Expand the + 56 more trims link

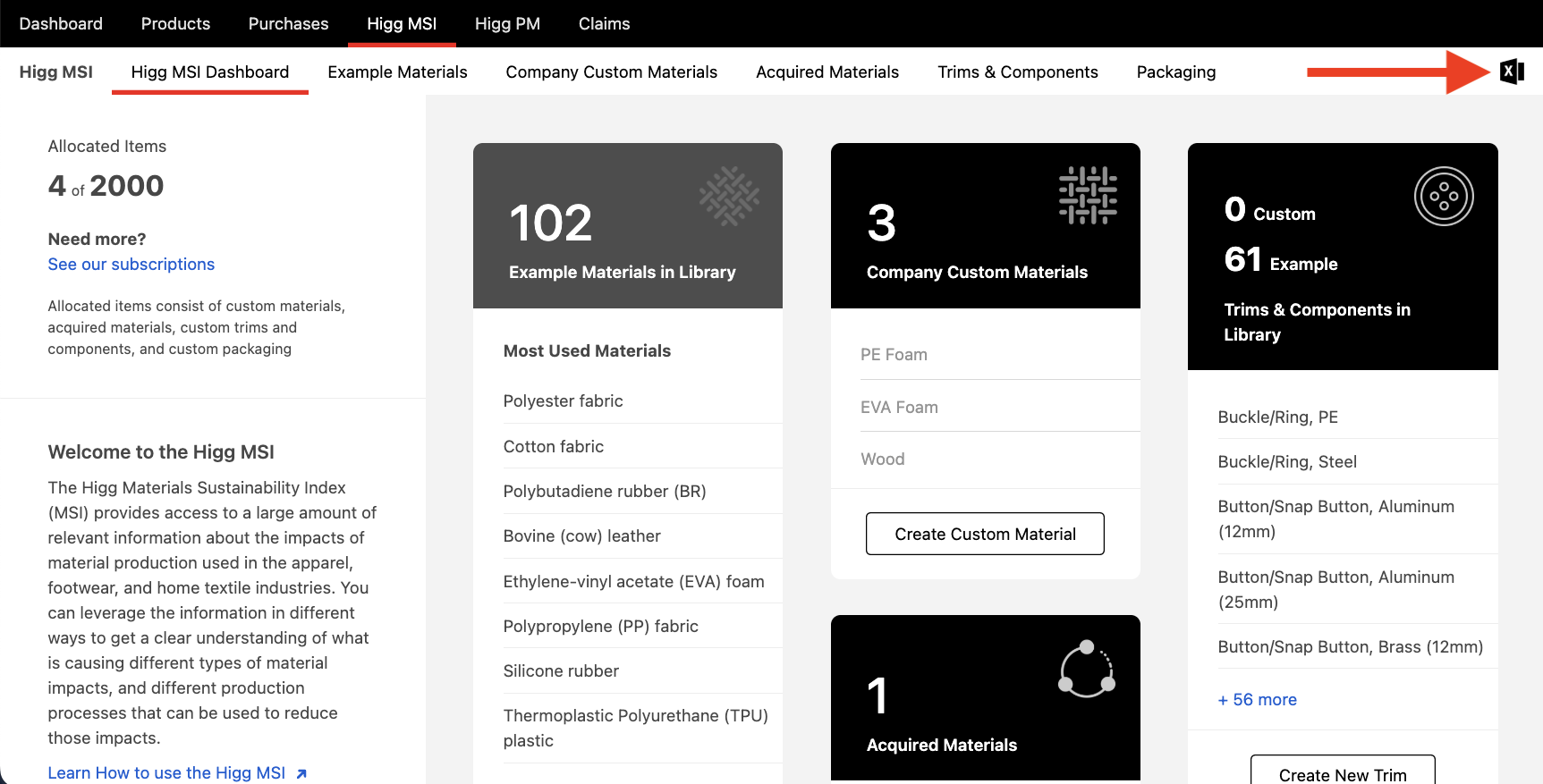point(1258,699)
